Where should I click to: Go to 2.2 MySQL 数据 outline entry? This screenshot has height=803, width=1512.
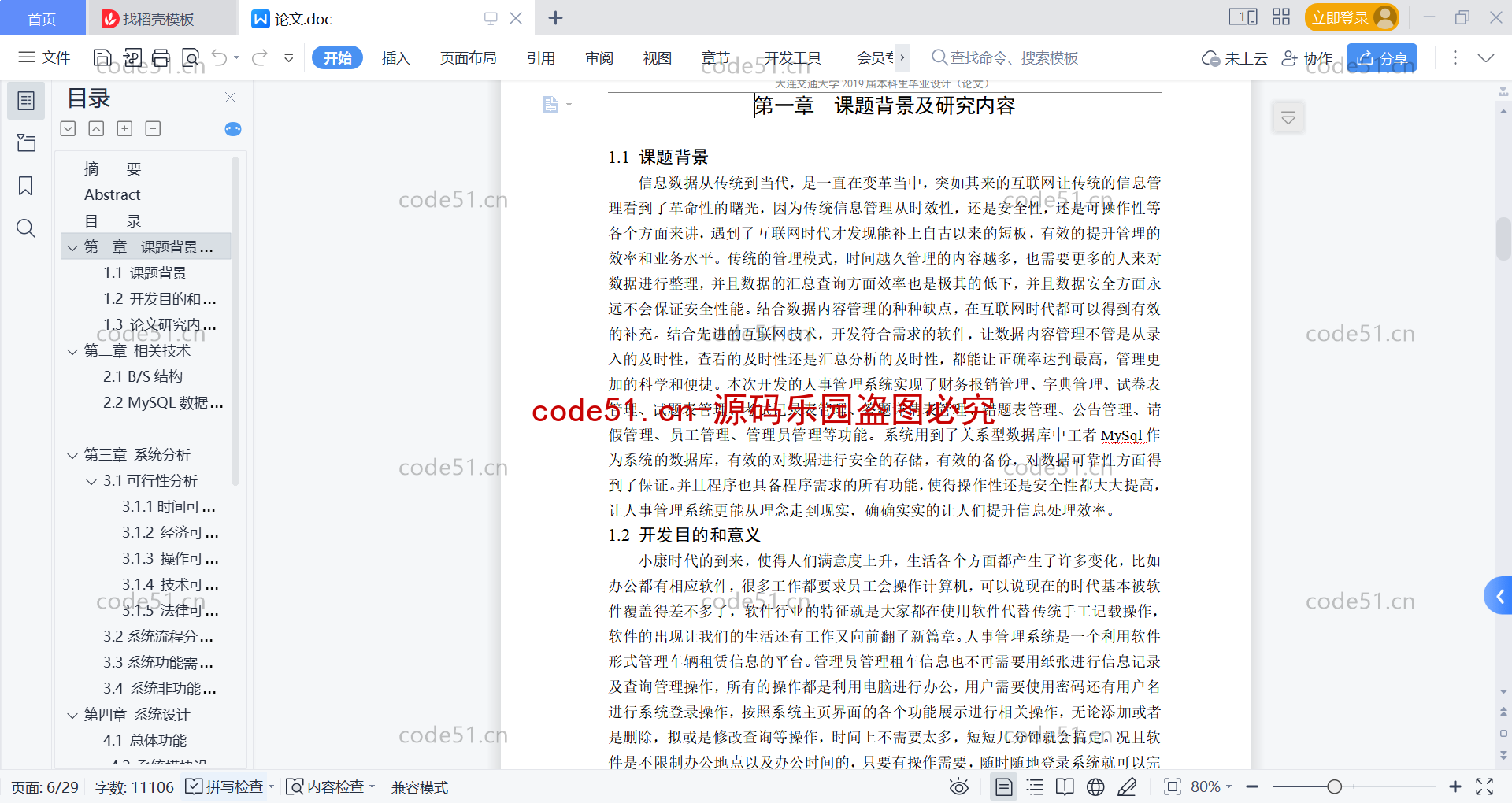[x=163, y=403]
